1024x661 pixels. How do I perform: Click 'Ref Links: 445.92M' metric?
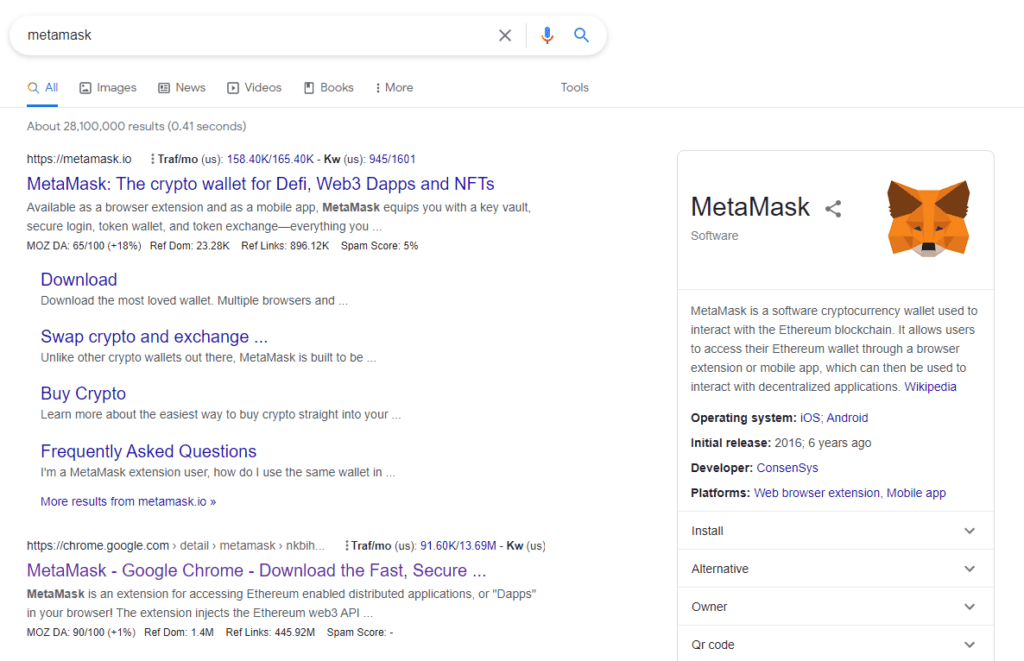pyautogui.click(x=270, y=632)
